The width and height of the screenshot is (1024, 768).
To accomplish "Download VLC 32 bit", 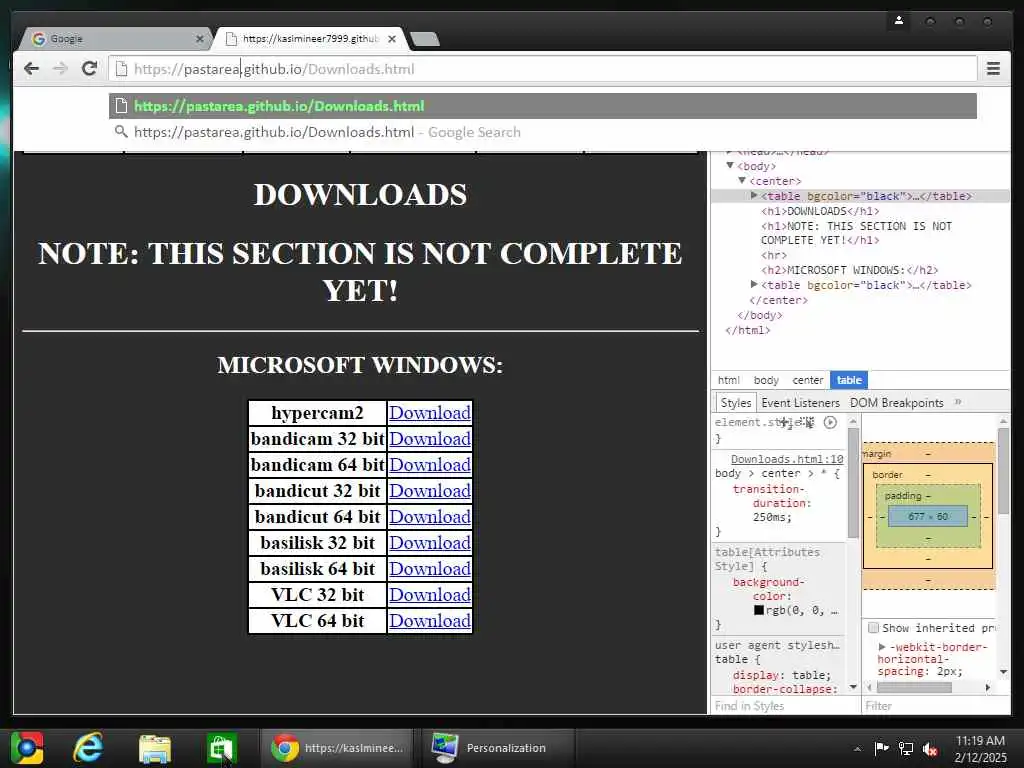I will (430, 595).
